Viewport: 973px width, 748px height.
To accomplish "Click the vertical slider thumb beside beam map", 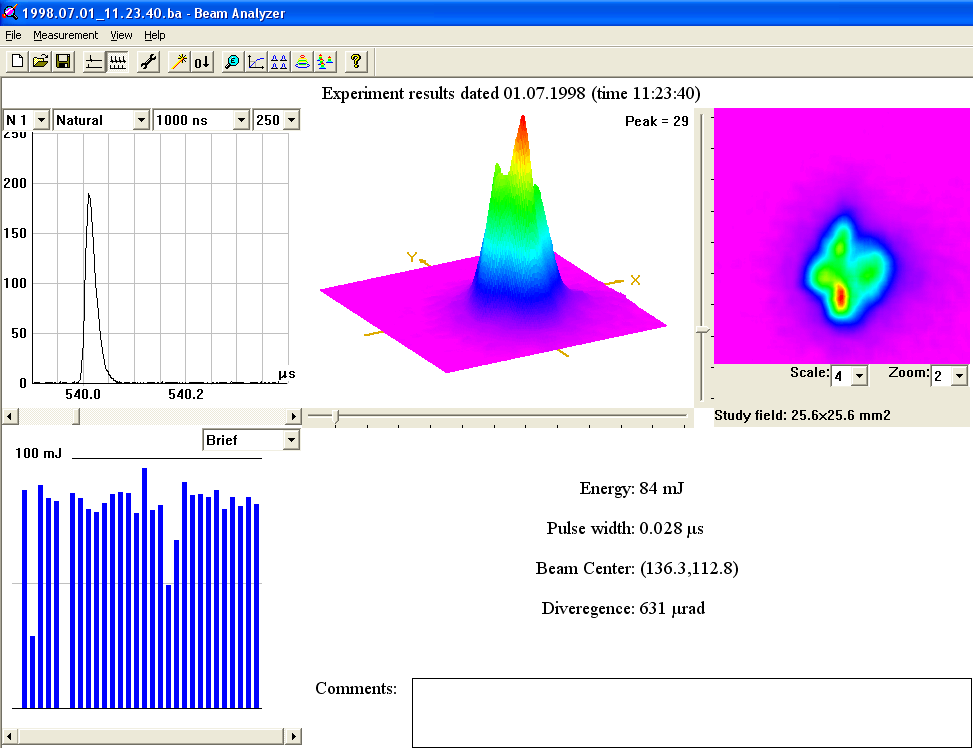I will pos(702,330).
